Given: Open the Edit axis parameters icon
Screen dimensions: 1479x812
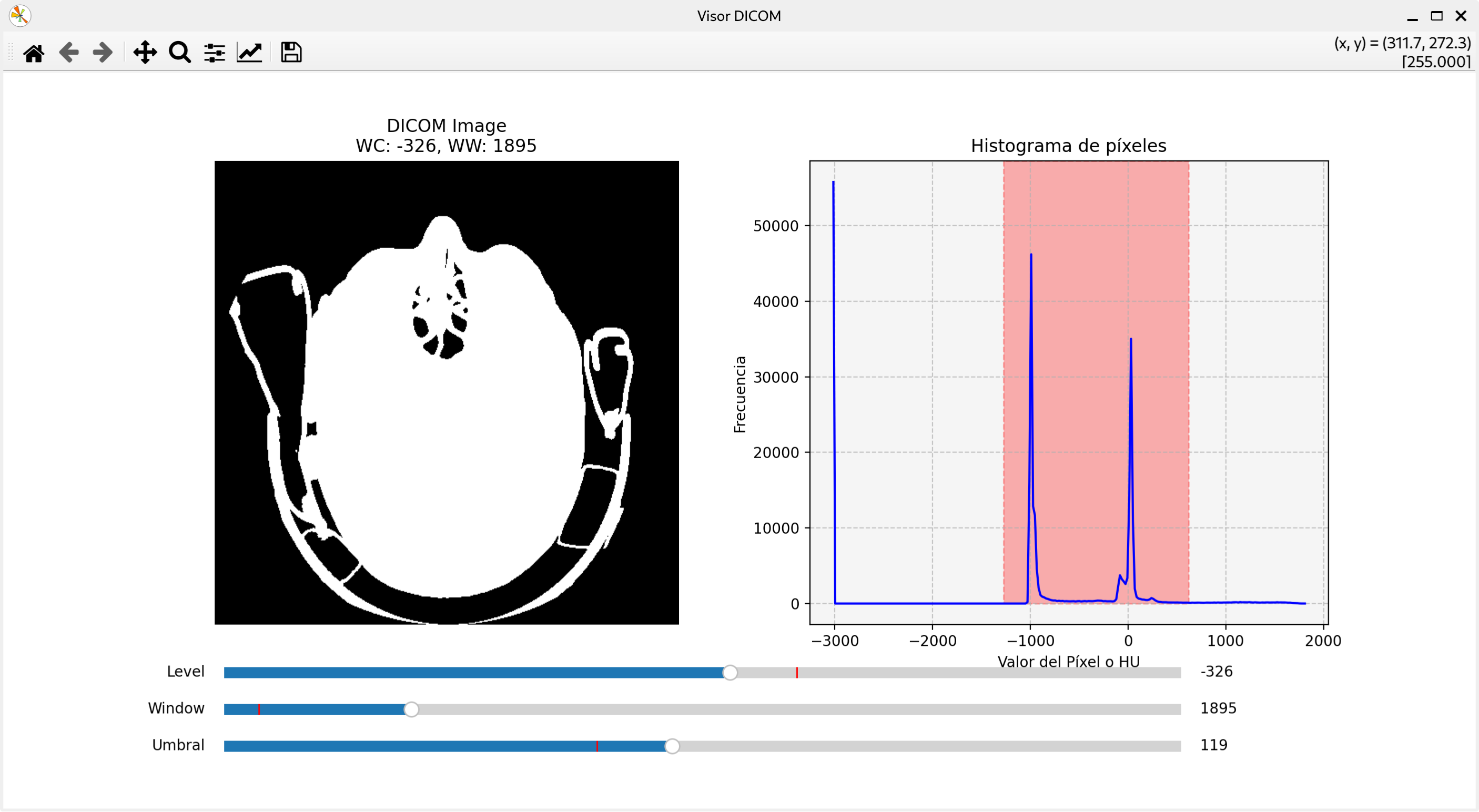Looking at the screenshot, I should (x=249, y=53).
